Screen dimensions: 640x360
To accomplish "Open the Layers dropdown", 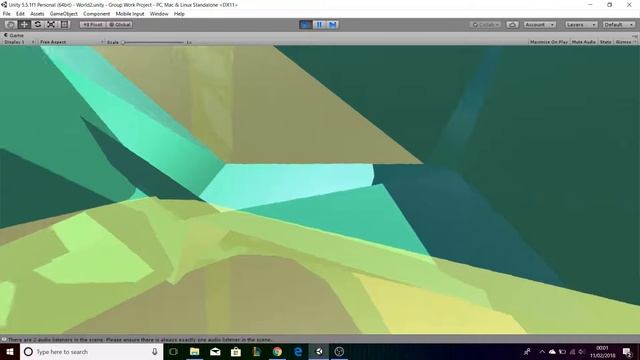I will [581, 25].
